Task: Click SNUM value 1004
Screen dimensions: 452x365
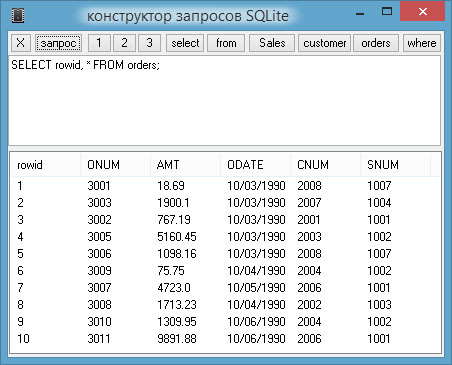Action: click(x=379, y=203)
